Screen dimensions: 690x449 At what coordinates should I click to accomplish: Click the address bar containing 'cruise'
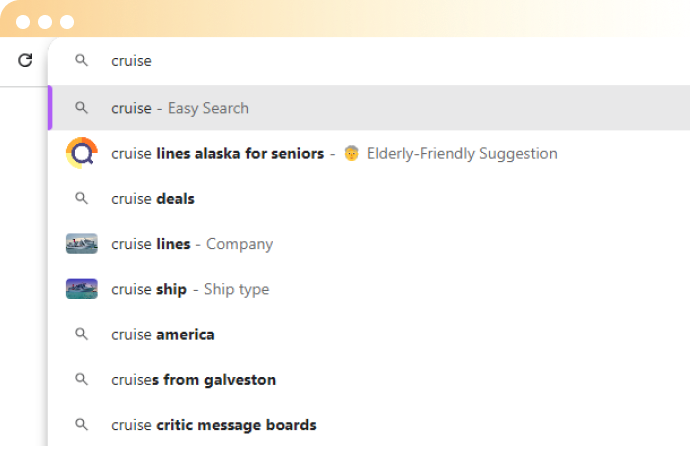pyautogui.click(x=369, y=61)
